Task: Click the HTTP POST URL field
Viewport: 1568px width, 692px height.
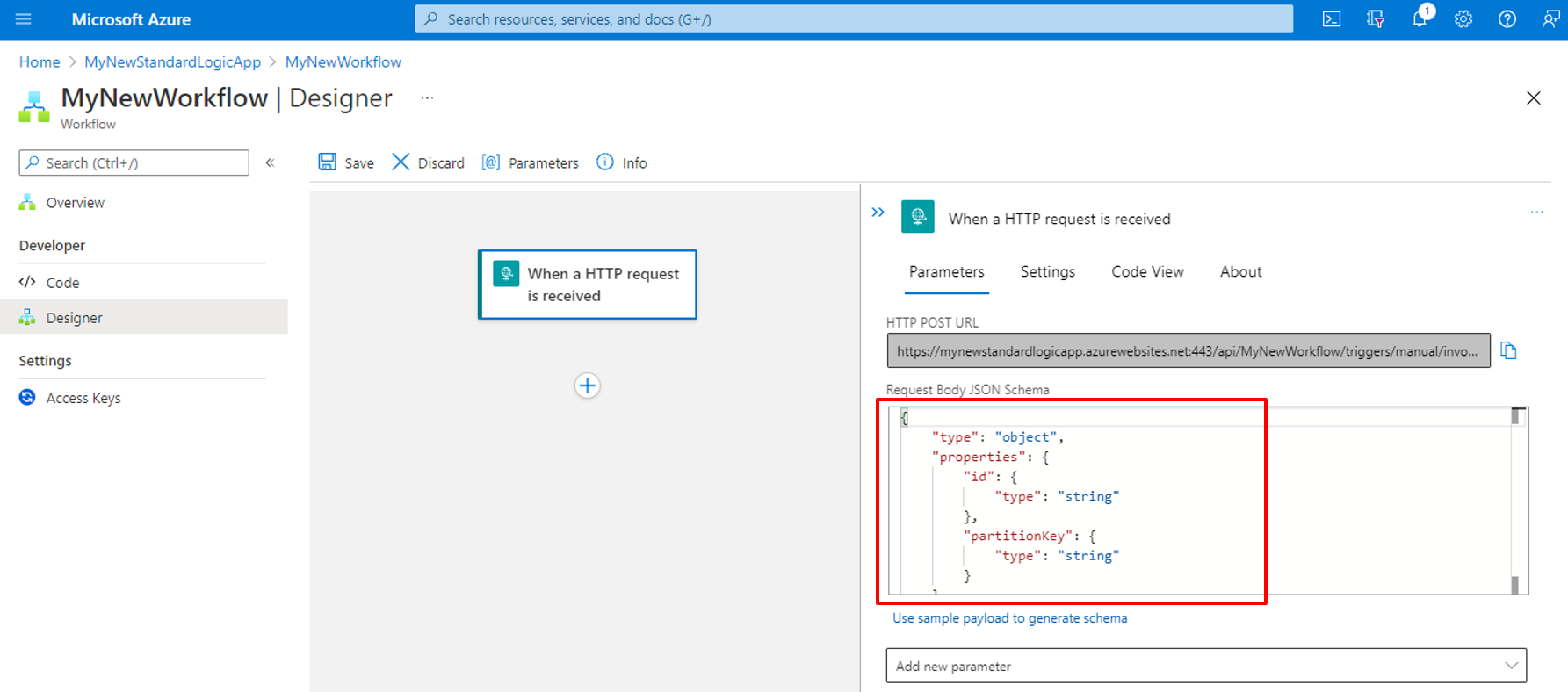Action: (1189, 350)
